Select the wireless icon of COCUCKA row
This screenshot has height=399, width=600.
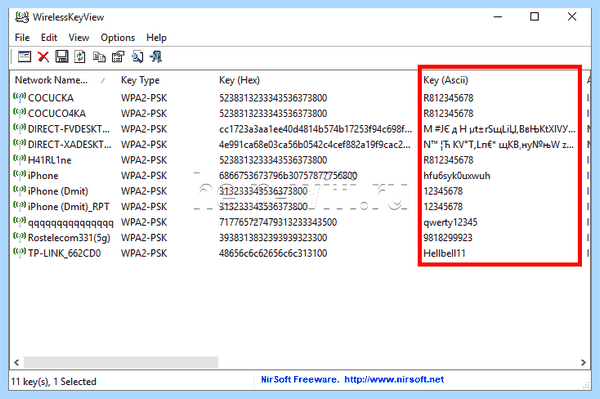20,98
